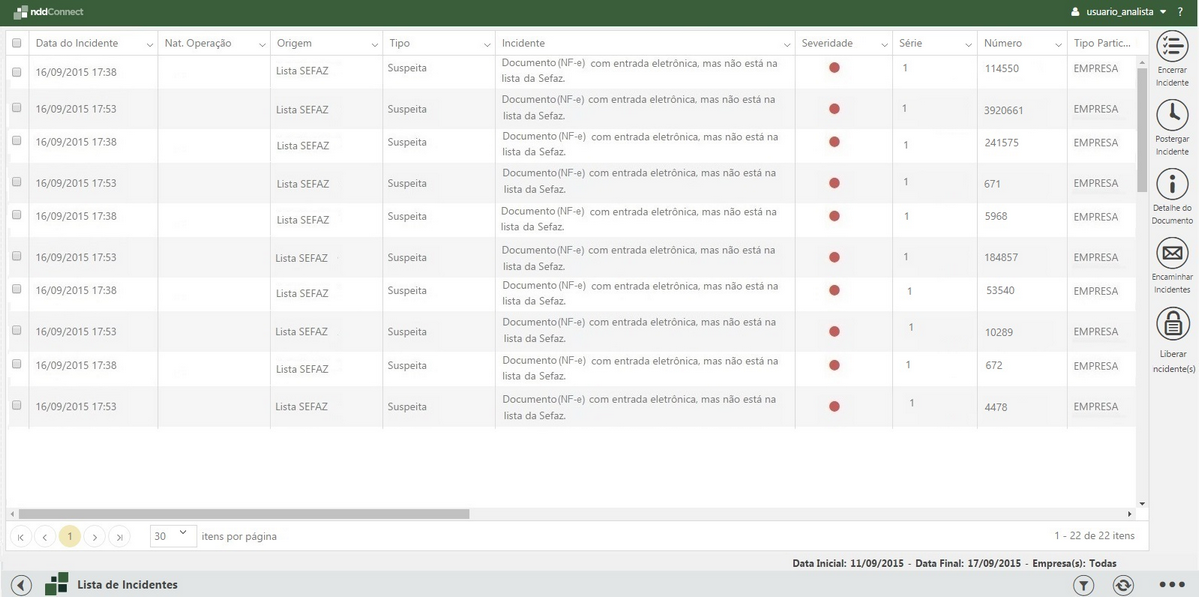Click the Encaminhar Incidentes envelope icon

(1171, 254)
